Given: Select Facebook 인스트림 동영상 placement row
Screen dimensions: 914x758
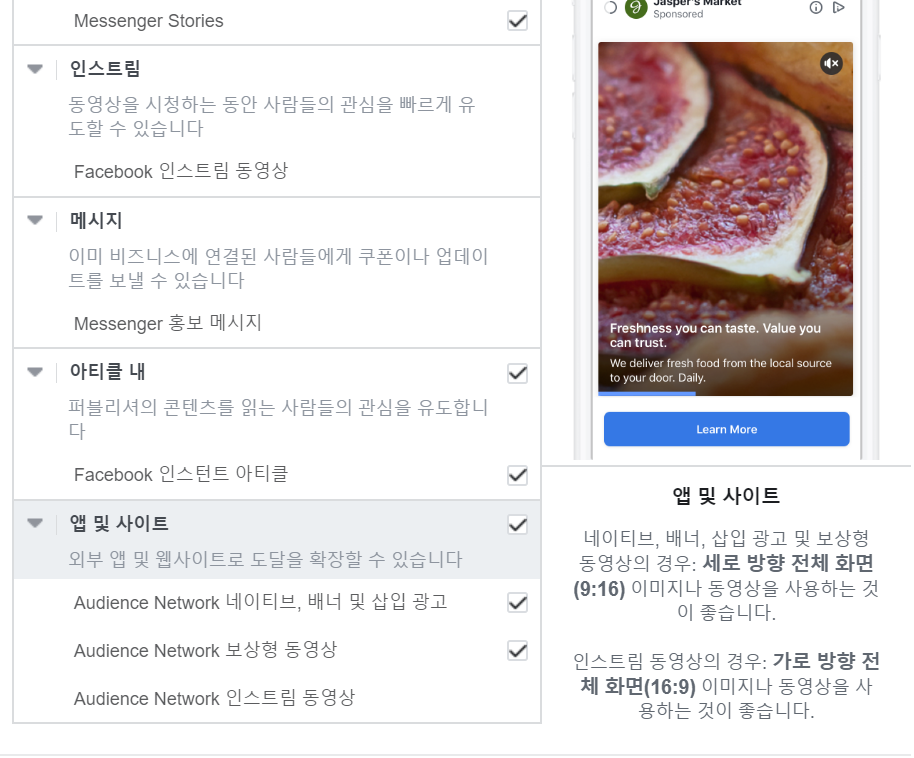Looking at the screenshot, I should 277,171.
